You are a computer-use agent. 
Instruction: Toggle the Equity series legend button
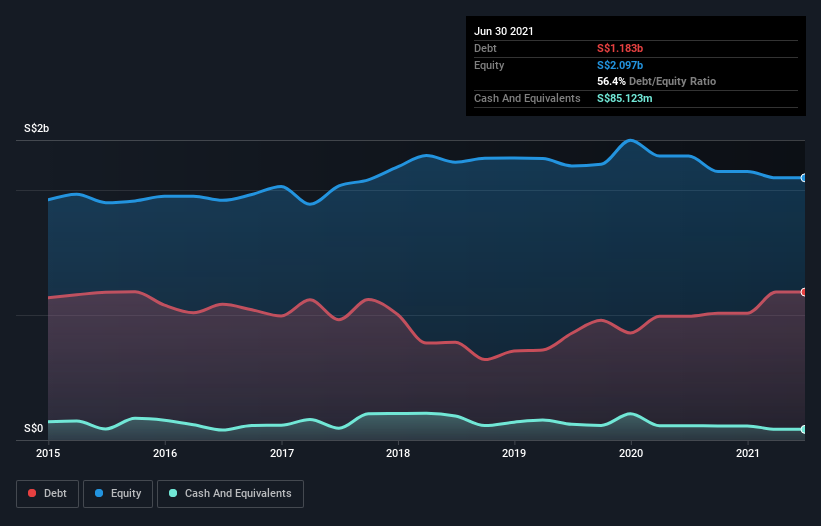pos(118,494)
